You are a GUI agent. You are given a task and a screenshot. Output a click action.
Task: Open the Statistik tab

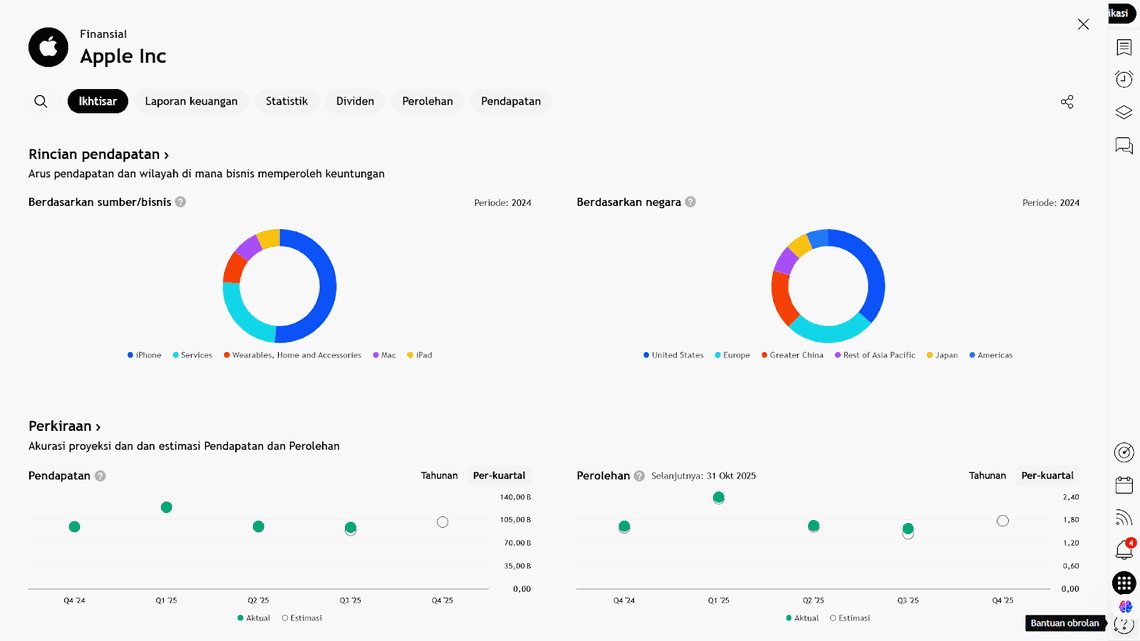286,101
